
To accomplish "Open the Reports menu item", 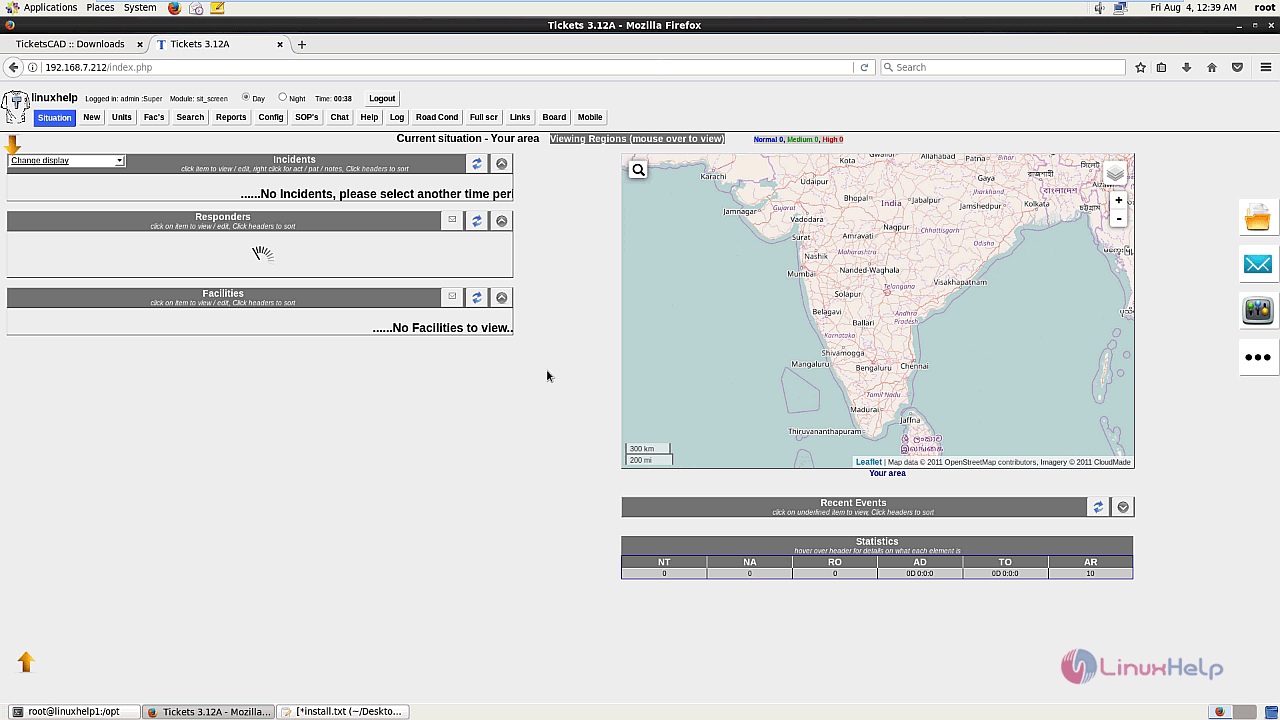I will tap(231, 117).
